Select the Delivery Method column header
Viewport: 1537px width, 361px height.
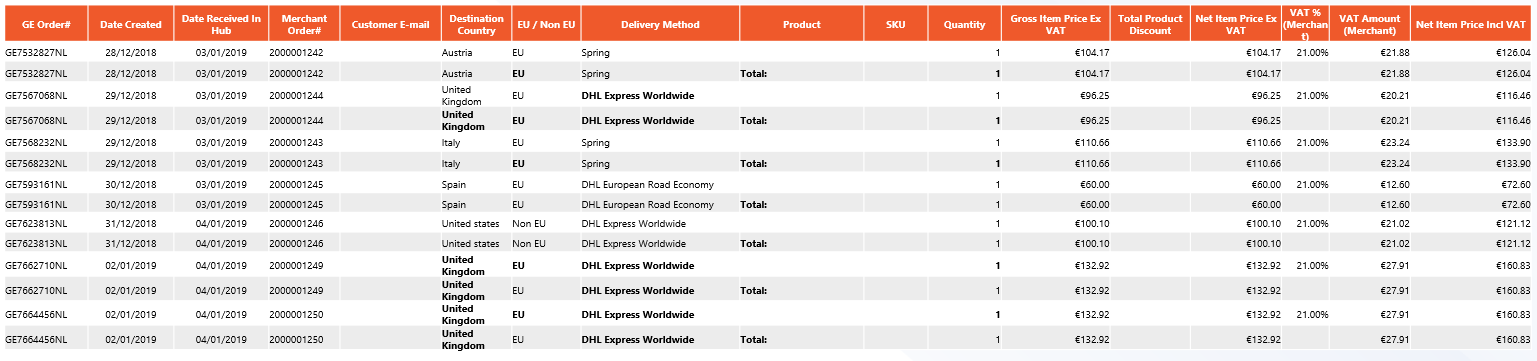point(660,24)
